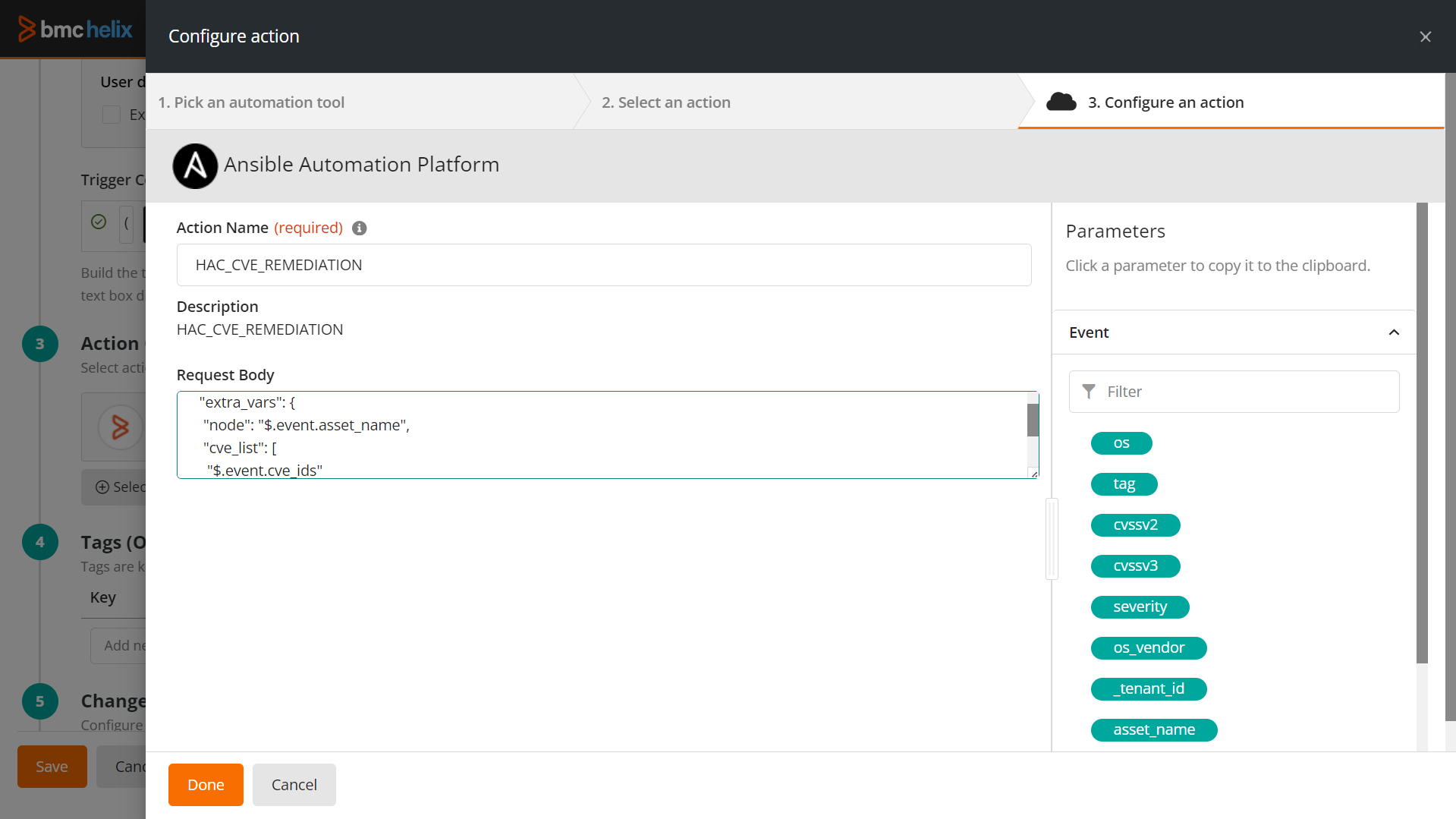Go to Select an action step
The height and width of the screenshot is (819, 1456).
(666, 102)
